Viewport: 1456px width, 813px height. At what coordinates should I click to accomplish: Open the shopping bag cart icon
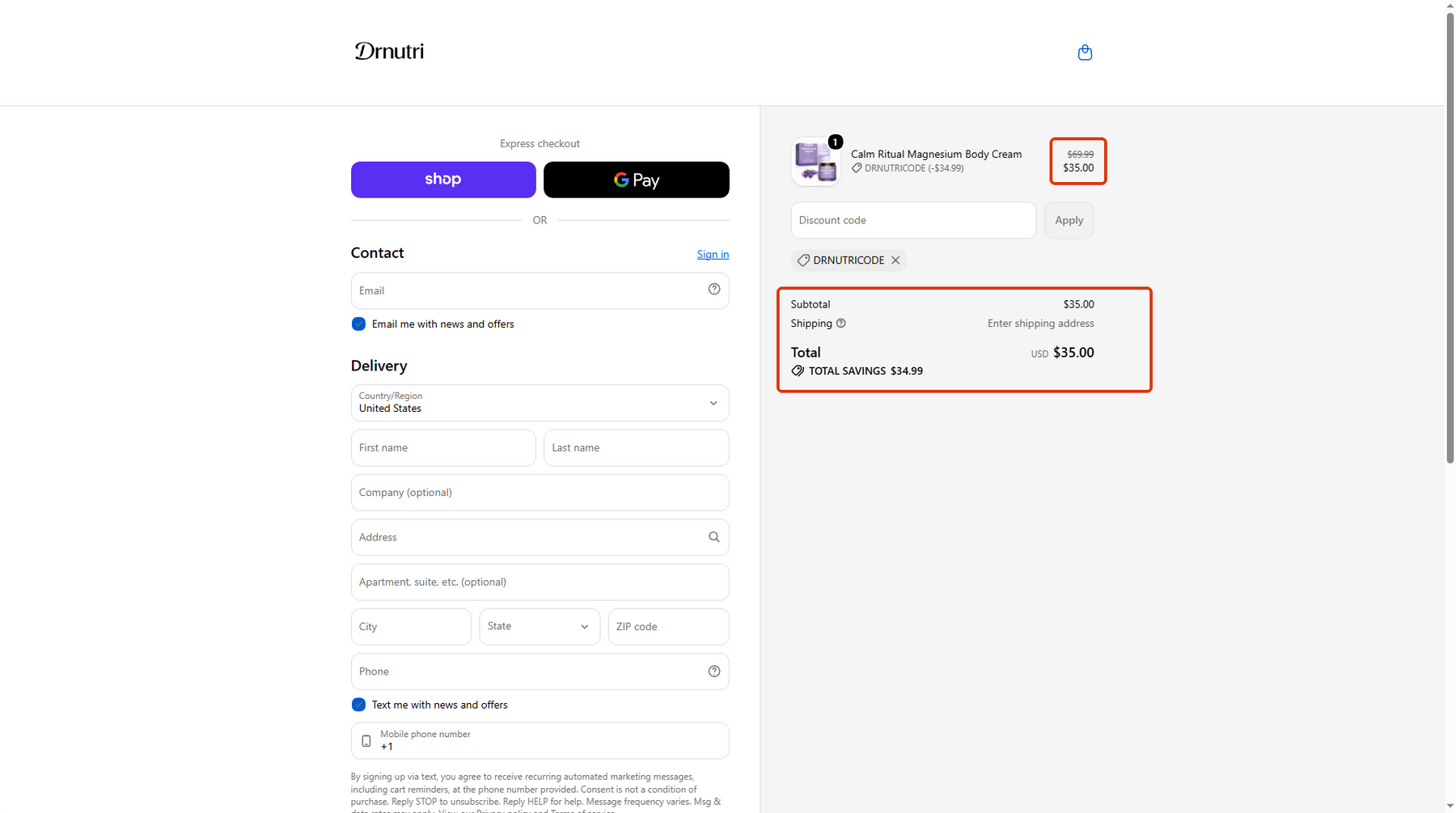(1085, 53)
